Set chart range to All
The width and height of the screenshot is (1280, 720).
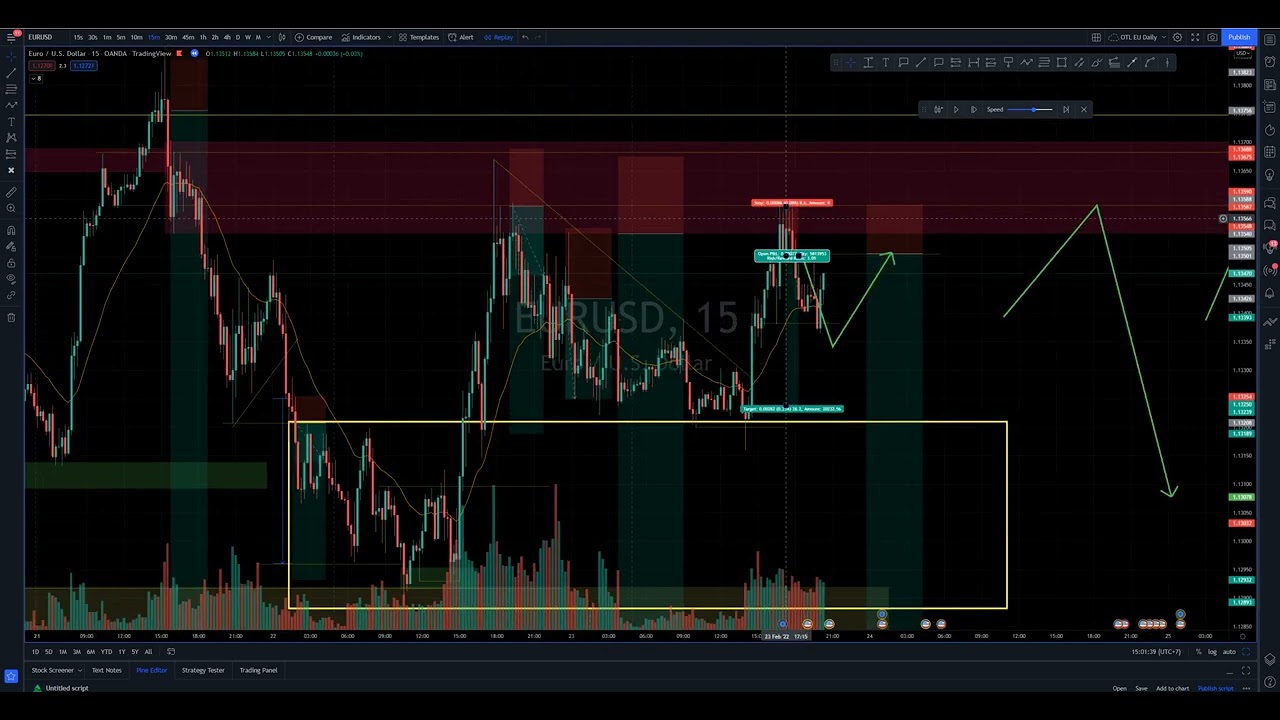click(x=148, y=652)
